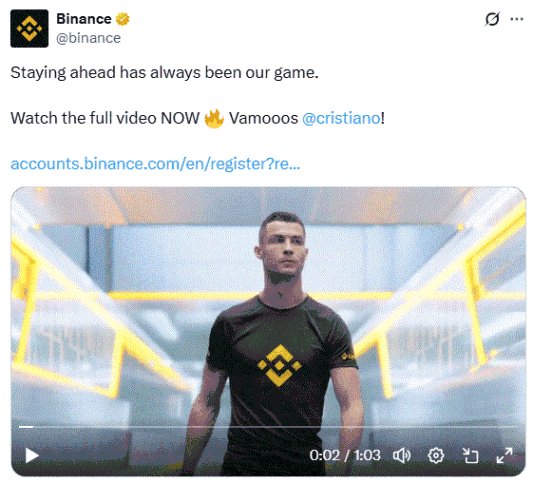
Task: Play the video with the play button
Action: 32,456
